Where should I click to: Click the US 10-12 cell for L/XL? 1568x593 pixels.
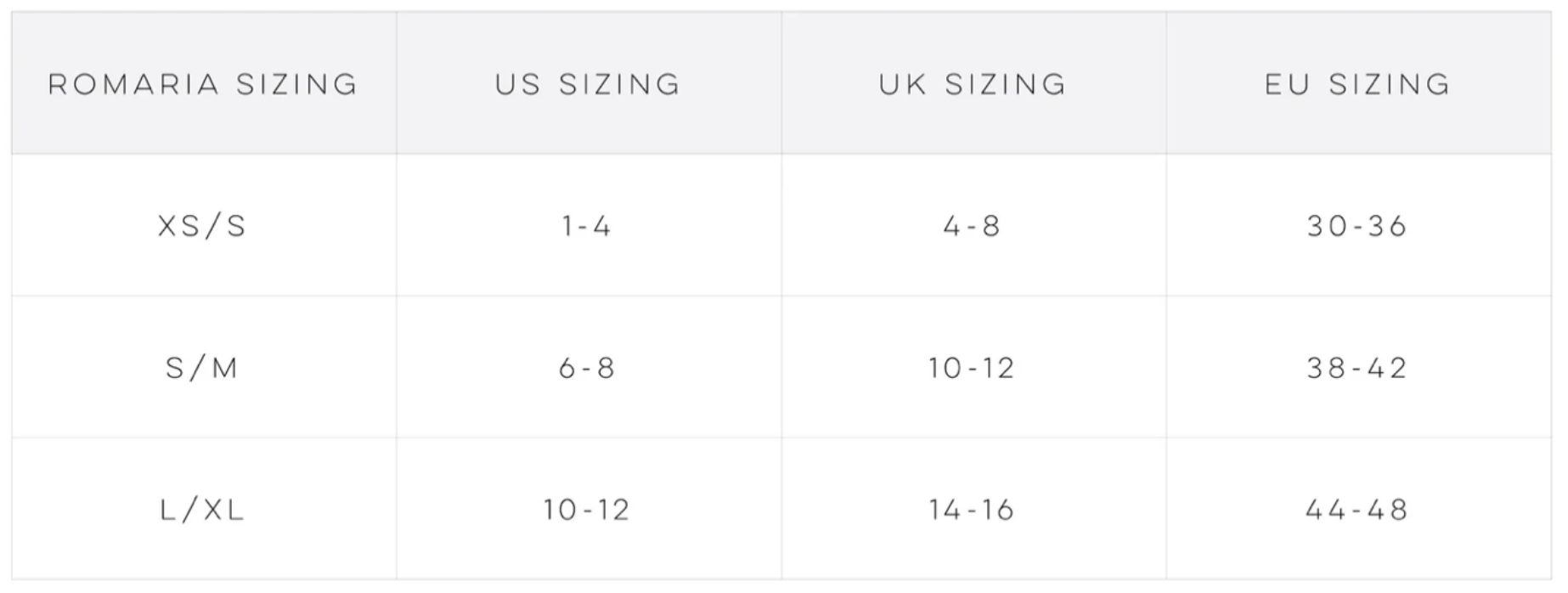point(587,510)
